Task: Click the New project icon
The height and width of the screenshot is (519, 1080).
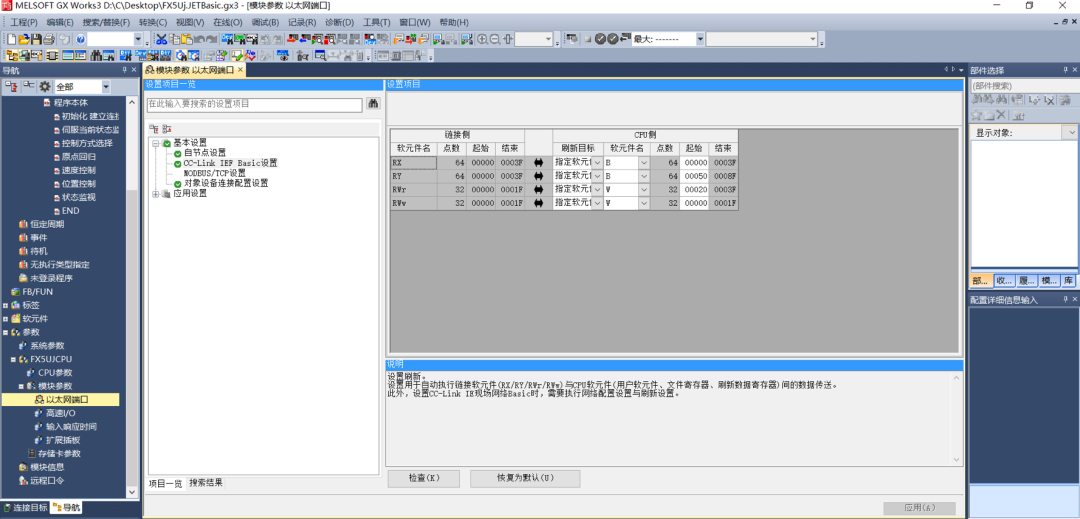Action: [x=12, y=39]
